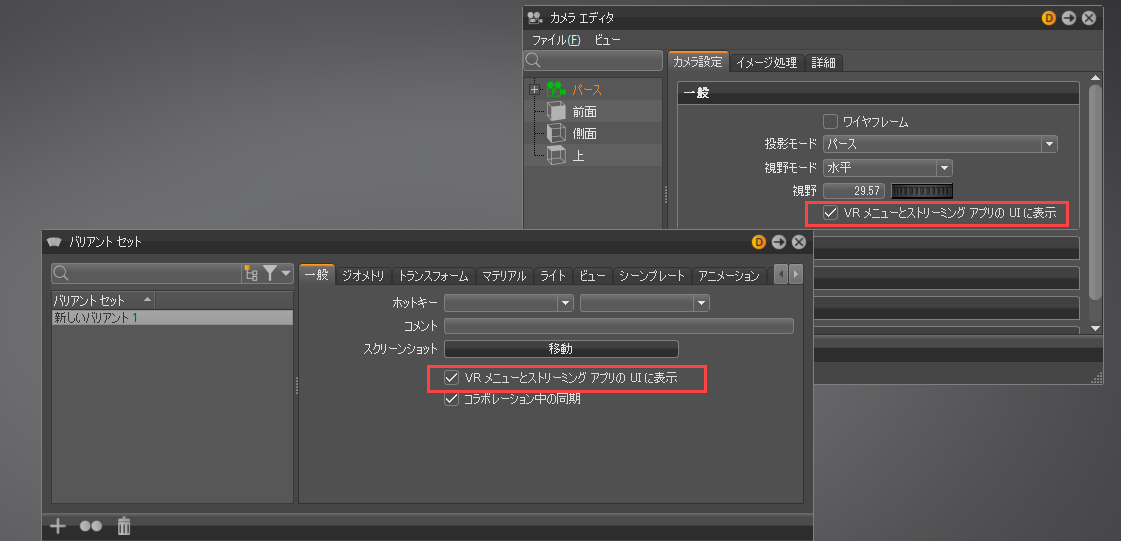Viewport: 1121px width, 541px height.
Task: Click the camera settings vertical scrollbar
Action: pos(1095,193)
